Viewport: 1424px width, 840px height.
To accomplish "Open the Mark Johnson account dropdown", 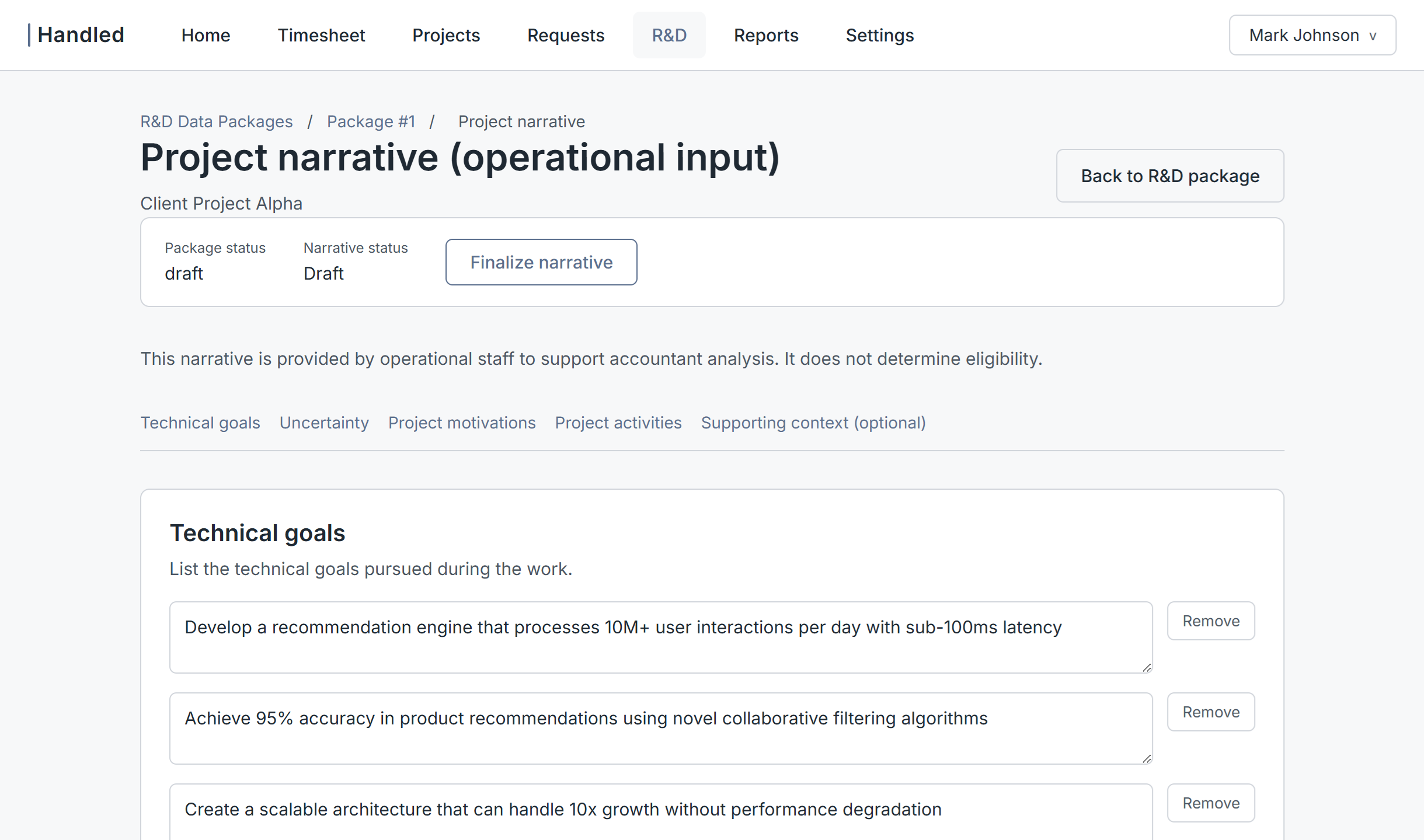I will tap(1312, 35).
